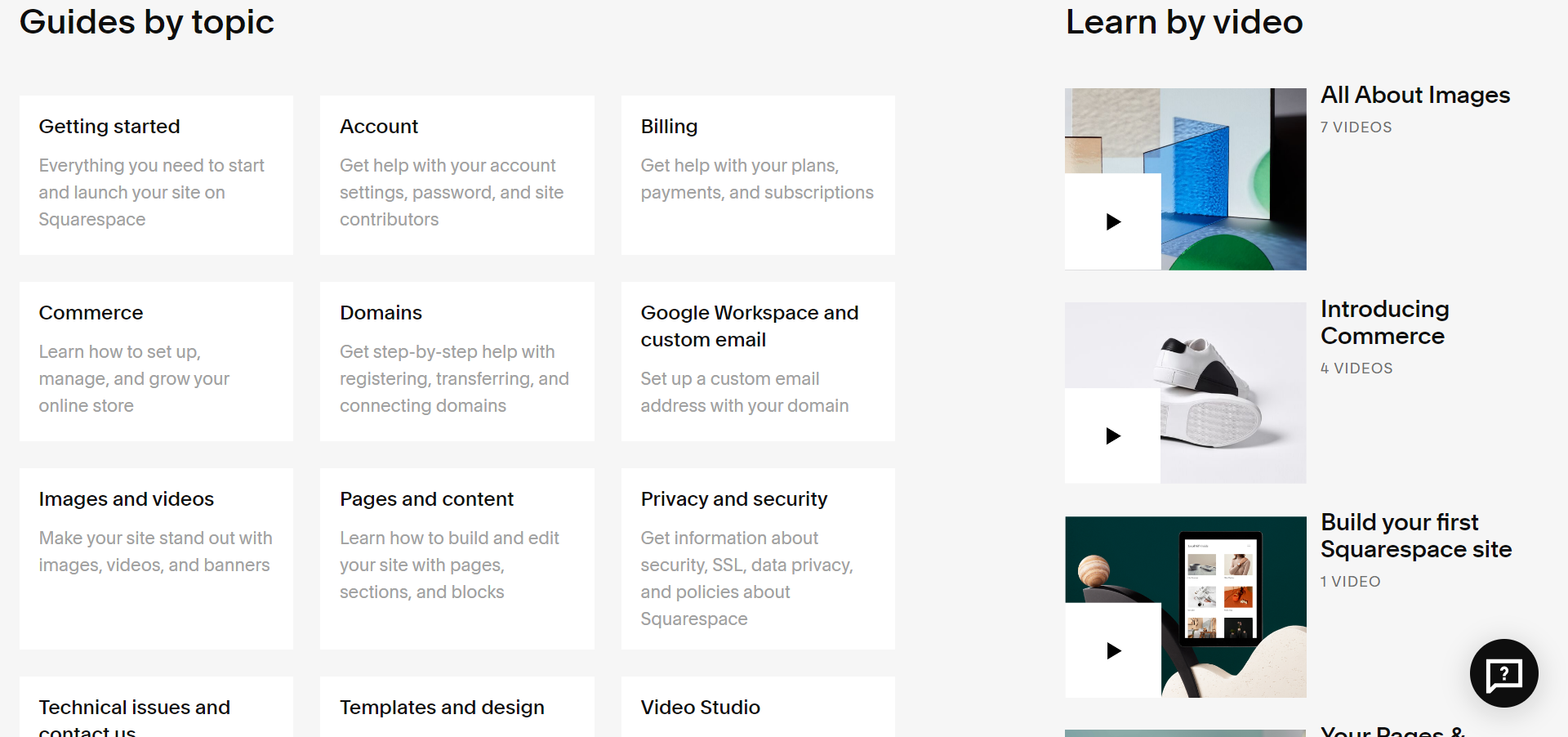Click the All About Images title
The image size is (1568, 737).
[x=1414, y=96]
